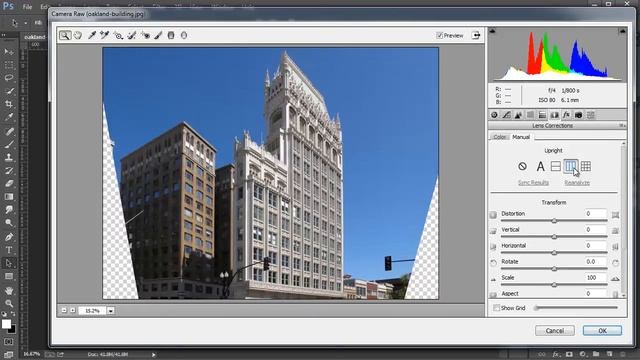Click the Vertical slider handle
Screen dimensions: 640x360
(x=554, y=237)
